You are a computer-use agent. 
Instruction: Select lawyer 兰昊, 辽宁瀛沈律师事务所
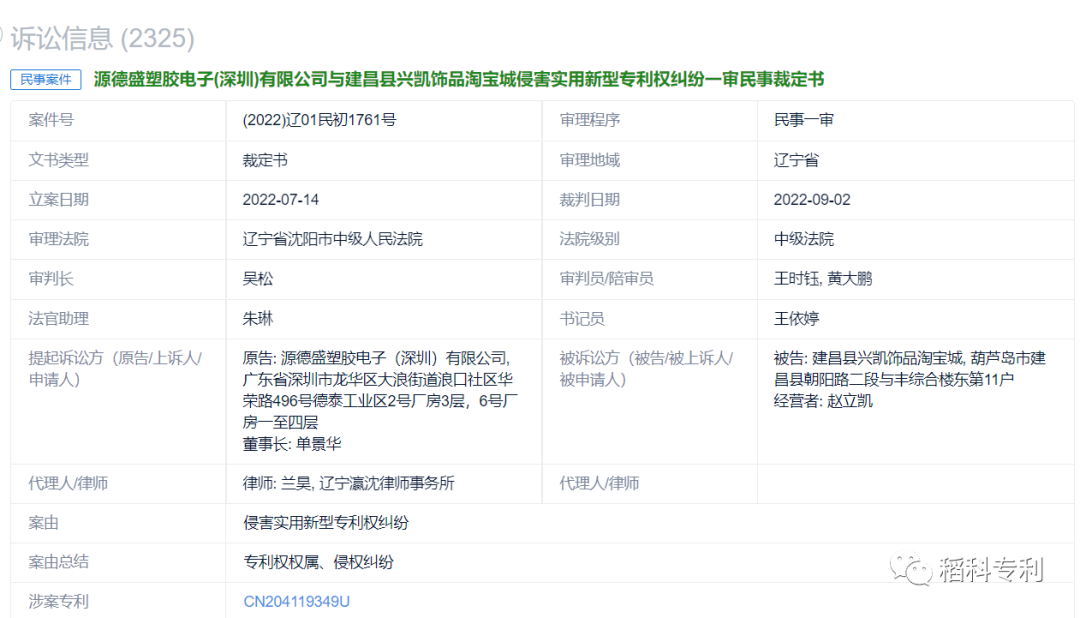(349, 484)
